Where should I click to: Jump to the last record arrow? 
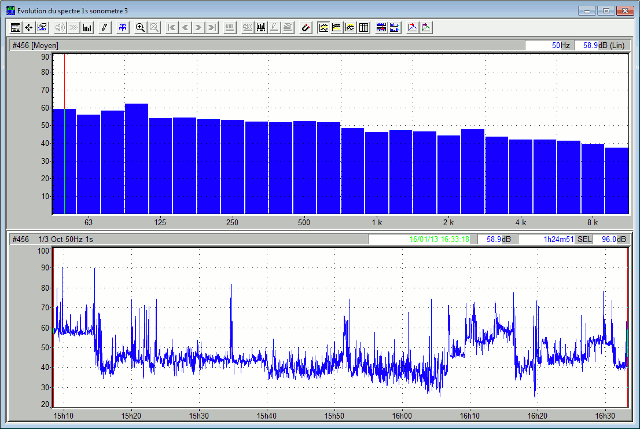click(212, 27)
